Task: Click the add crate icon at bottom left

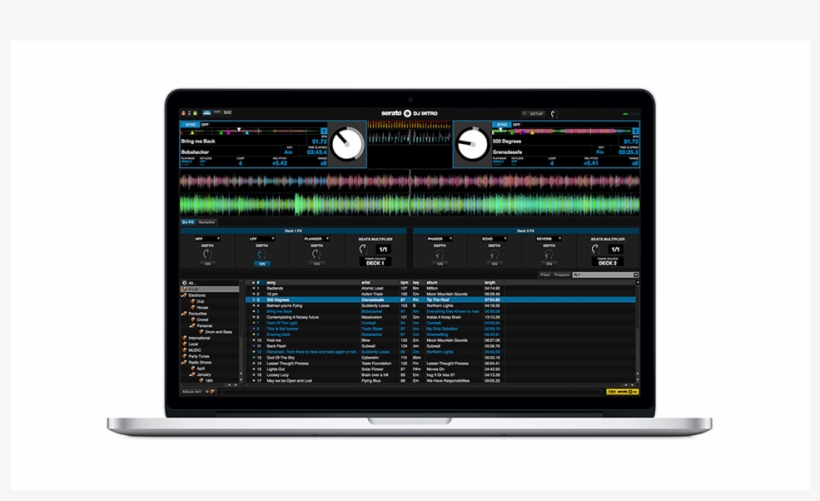Action: 212,392
